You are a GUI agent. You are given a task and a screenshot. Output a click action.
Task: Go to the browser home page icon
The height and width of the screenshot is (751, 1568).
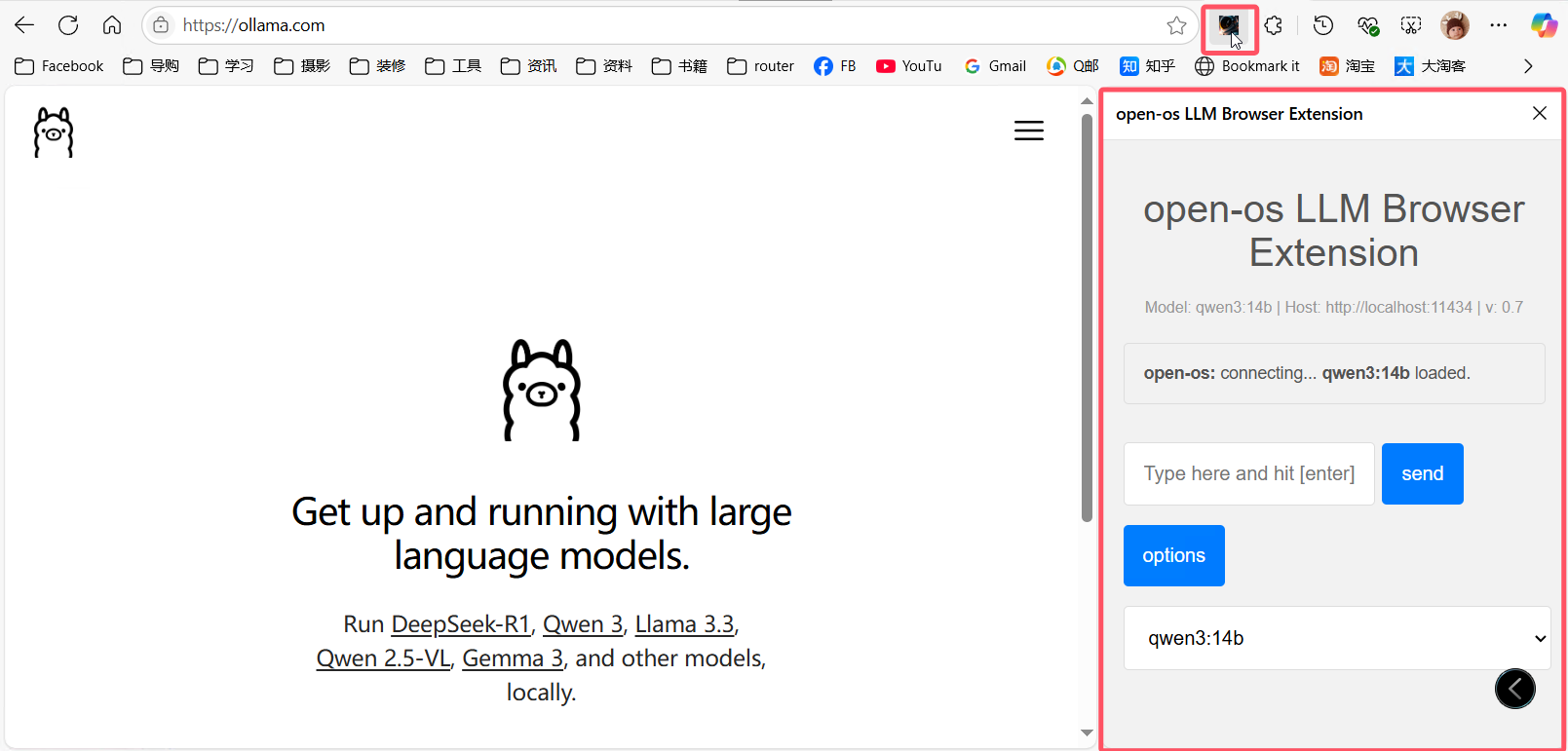click(x=112, y=25)
